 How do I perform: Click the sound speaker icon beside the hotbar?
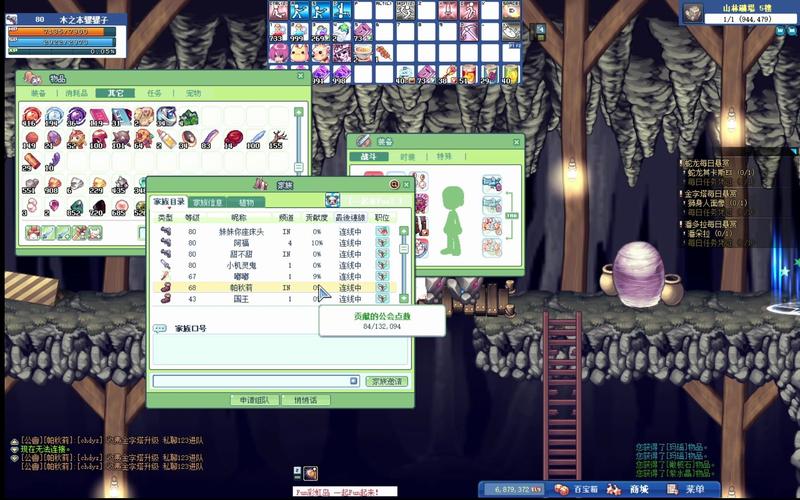click(540, 29)
